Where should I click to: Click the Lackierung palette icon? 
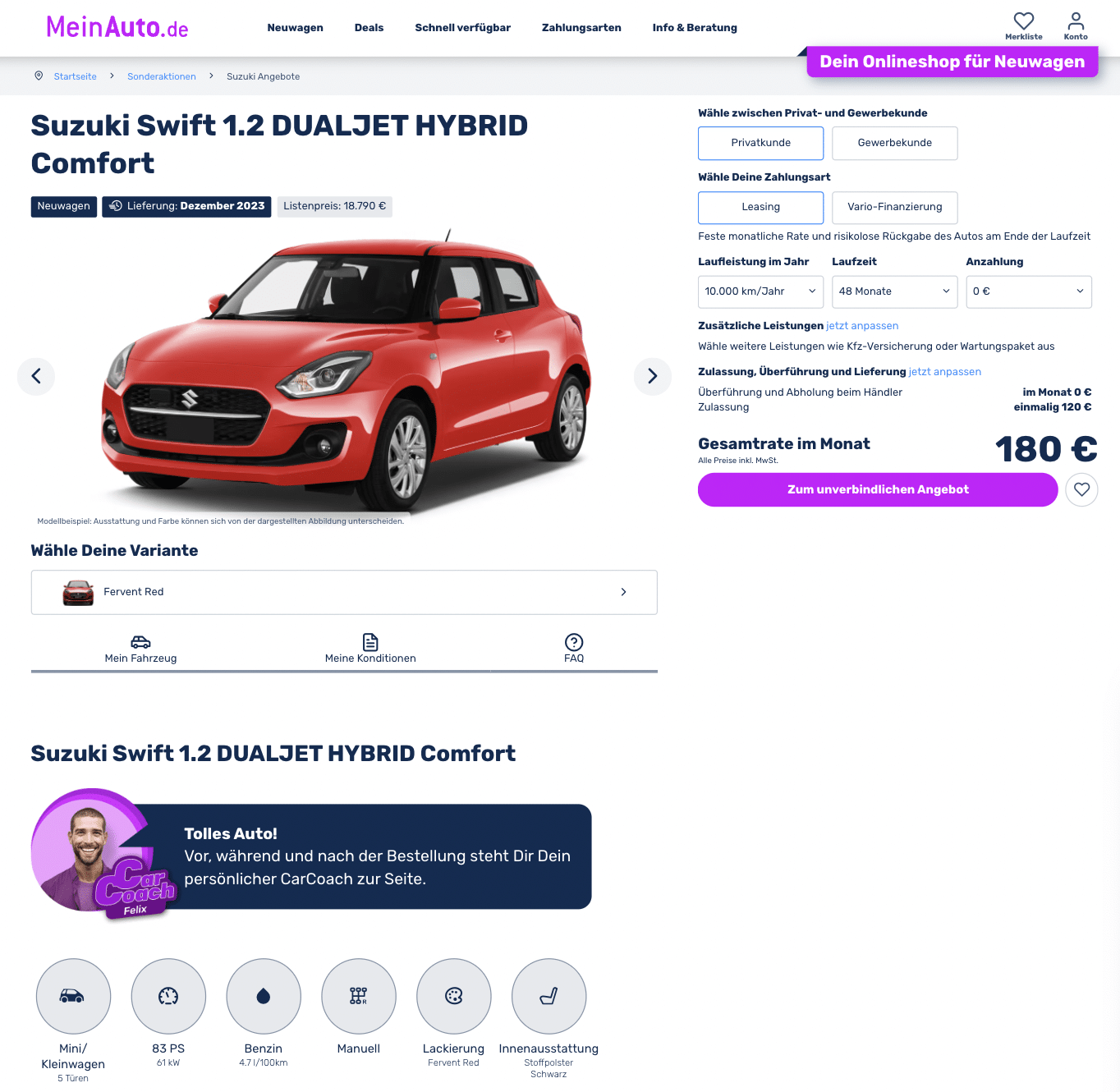click(454, 996)
